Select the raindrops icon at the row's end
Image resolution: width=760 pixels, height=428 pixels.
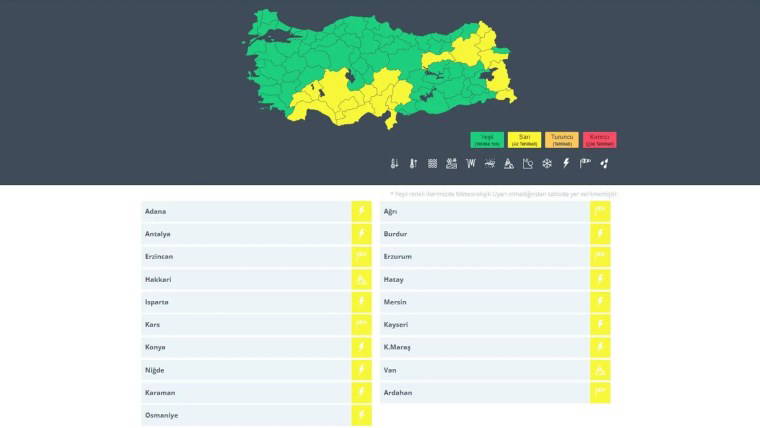[x=604, y=163]
